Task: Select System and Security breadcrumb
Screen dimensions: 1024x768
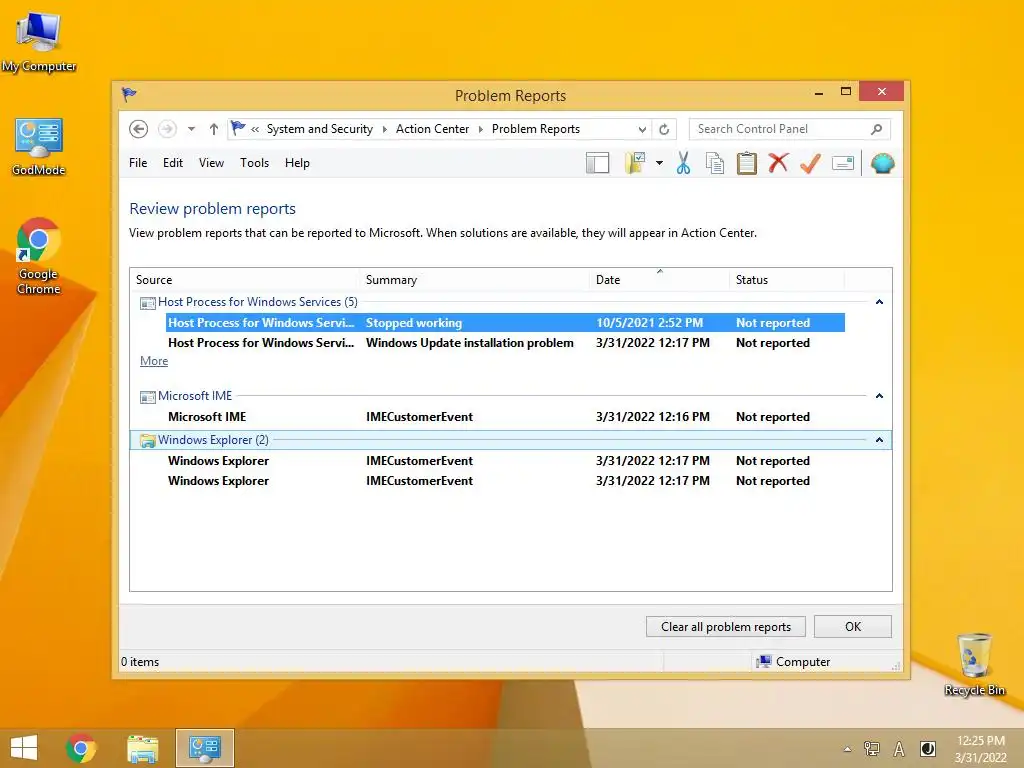Action: (320, 129)
